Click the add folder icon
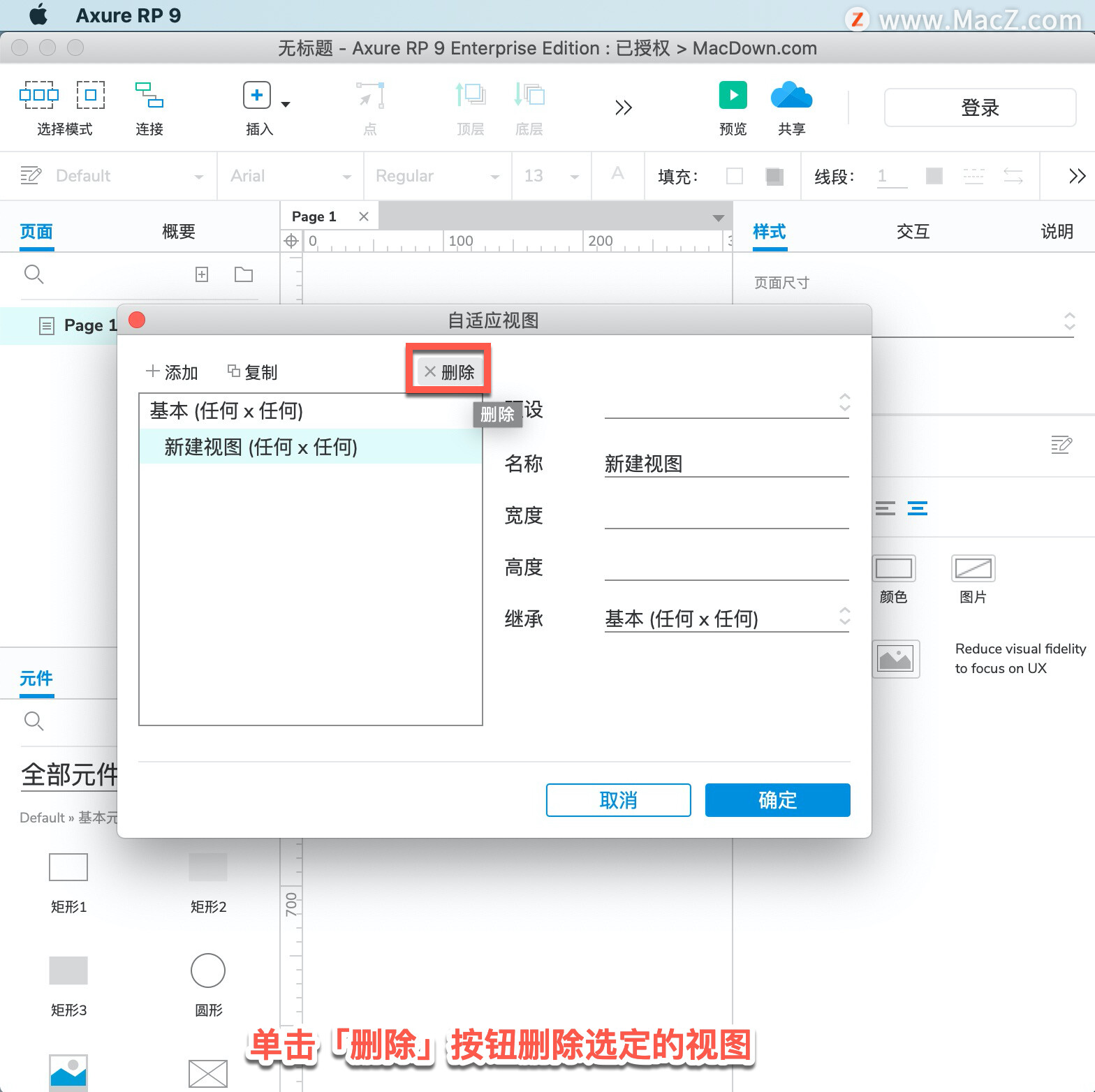 click(x=244, y=274)
